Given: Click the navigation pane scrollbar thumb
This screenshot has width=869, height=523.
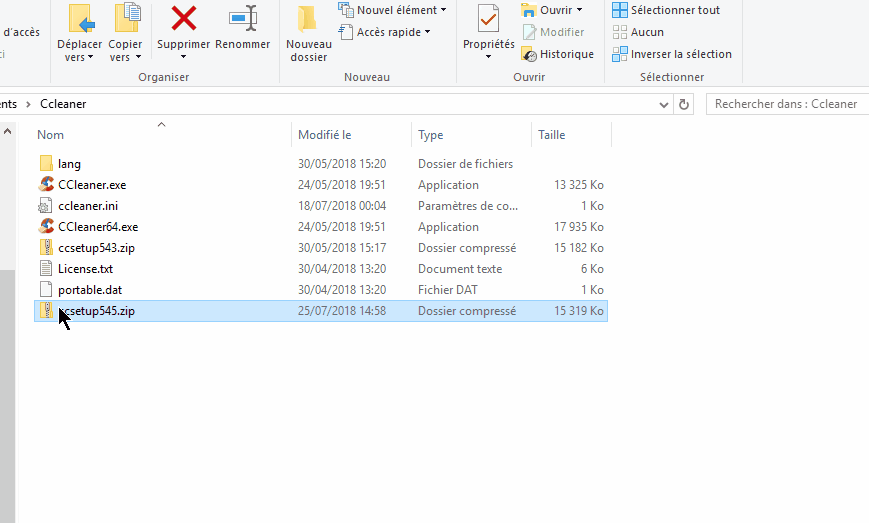Looking at the screenshot, I should point(7,397).
